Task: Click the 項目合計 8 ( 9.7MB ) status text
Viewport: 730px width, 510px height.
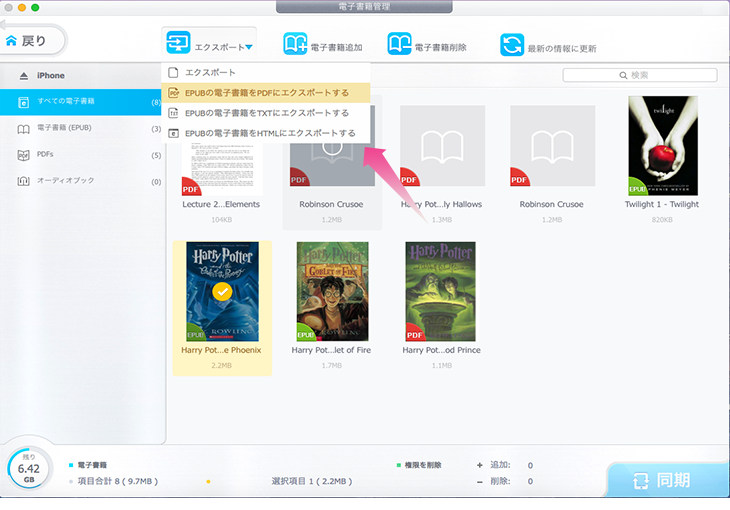Action: click(x=117, y=481)
